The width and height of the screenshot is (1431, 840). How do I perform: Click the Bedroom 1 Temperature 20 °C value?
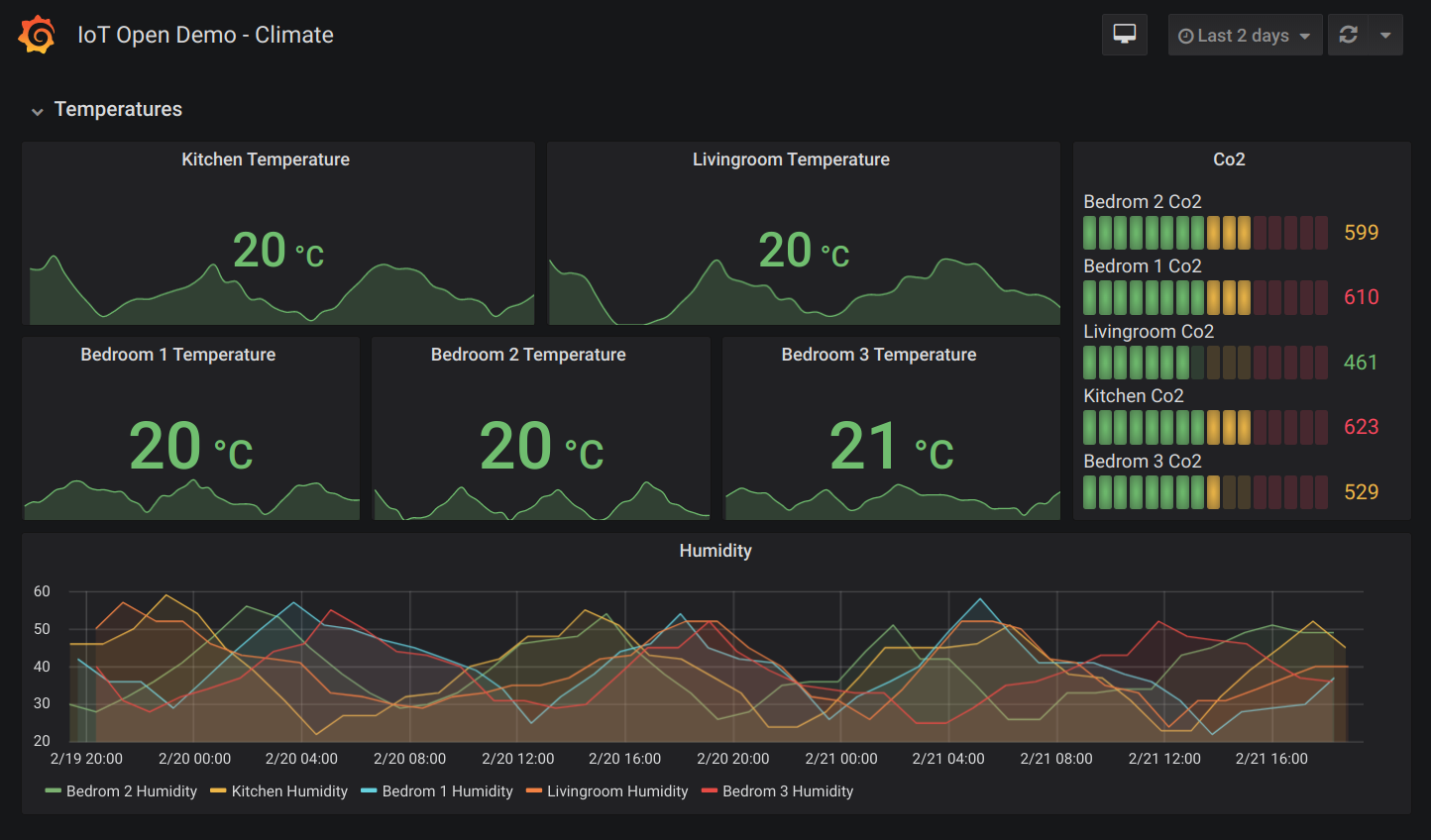tap(191, 447)
